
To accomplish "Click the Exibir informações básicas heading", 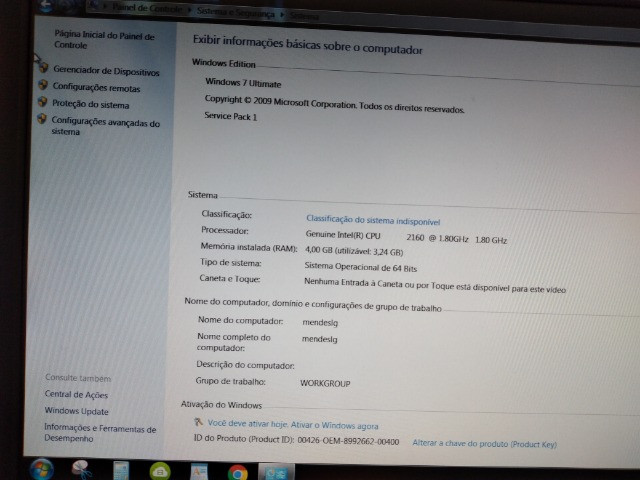I will click(307, 45).
